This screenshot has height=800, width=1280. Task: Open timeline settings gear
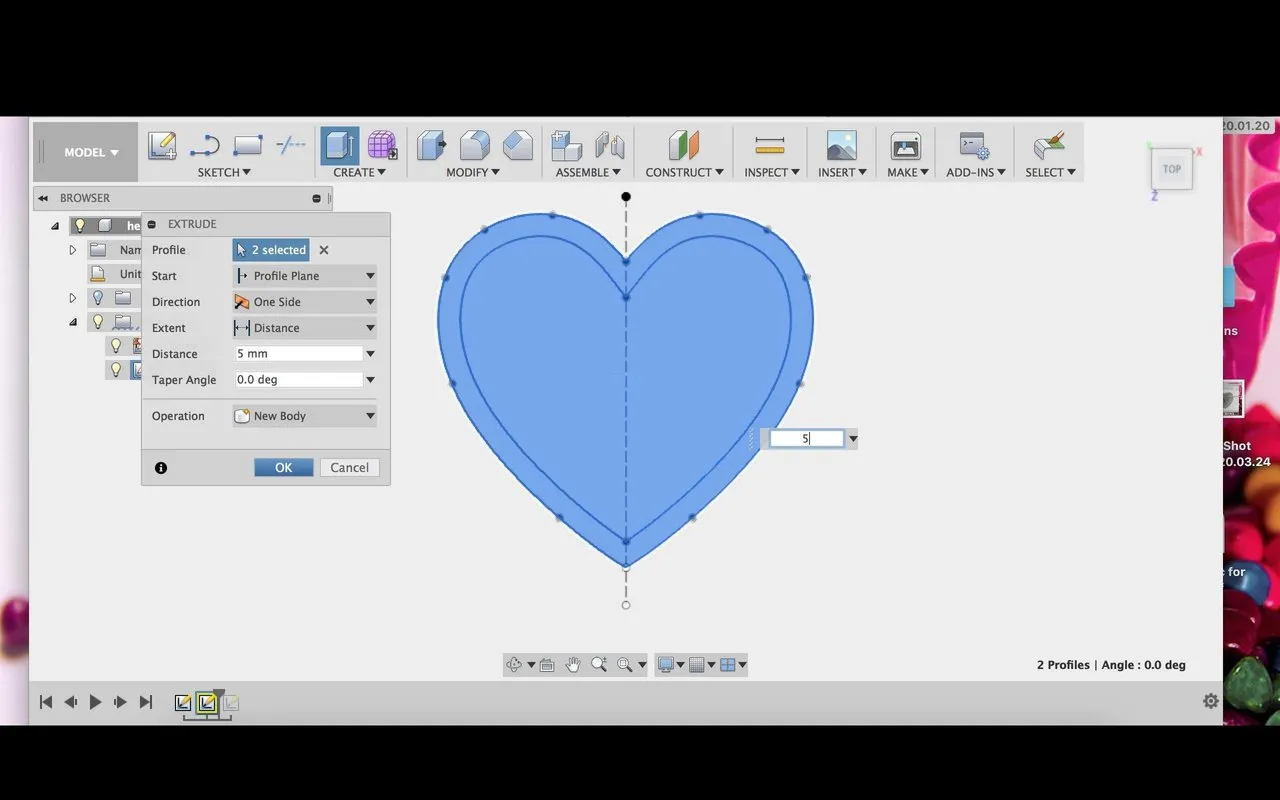[1211, 701]
